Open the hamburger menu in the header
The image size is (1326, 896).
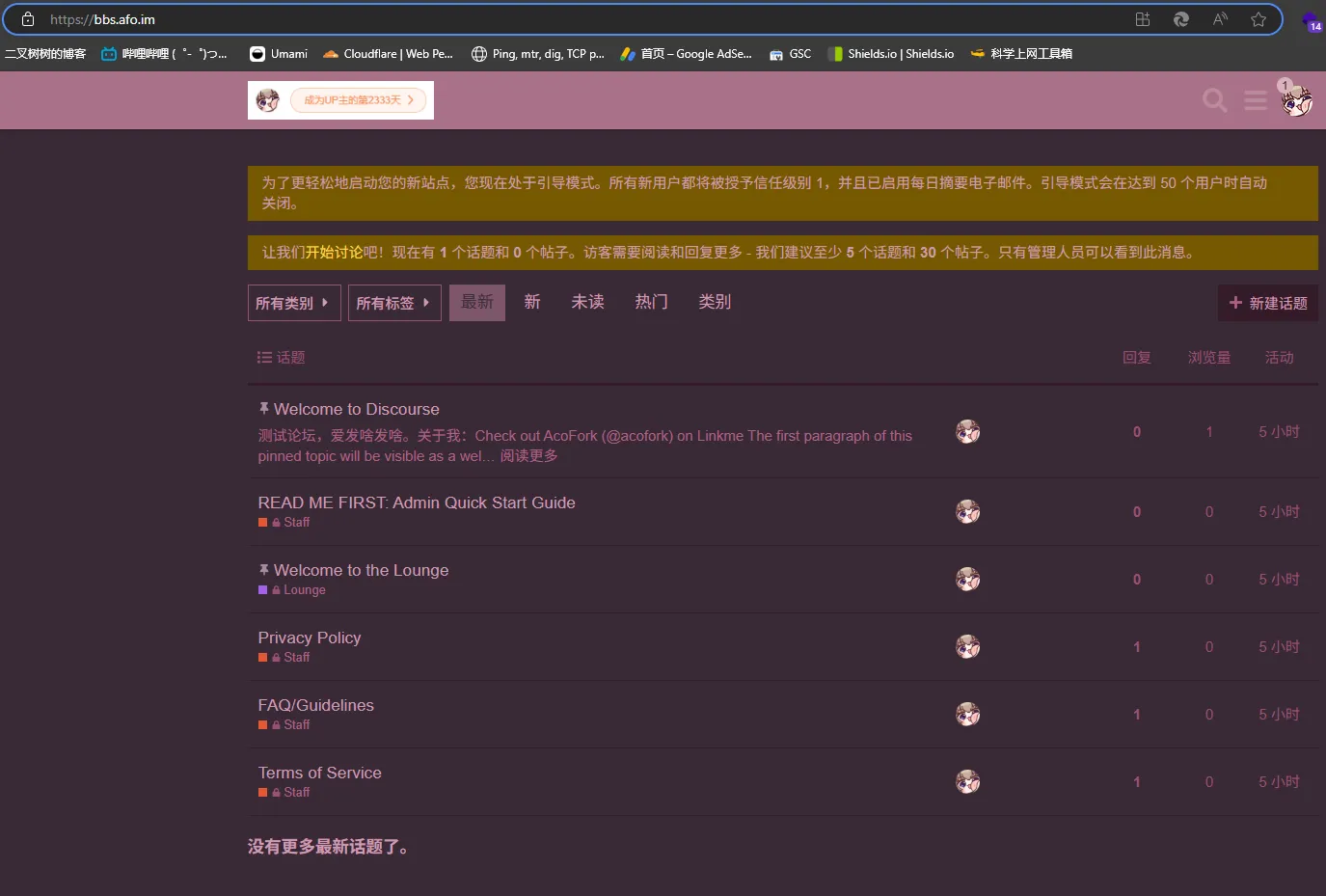coord(1255,100)
